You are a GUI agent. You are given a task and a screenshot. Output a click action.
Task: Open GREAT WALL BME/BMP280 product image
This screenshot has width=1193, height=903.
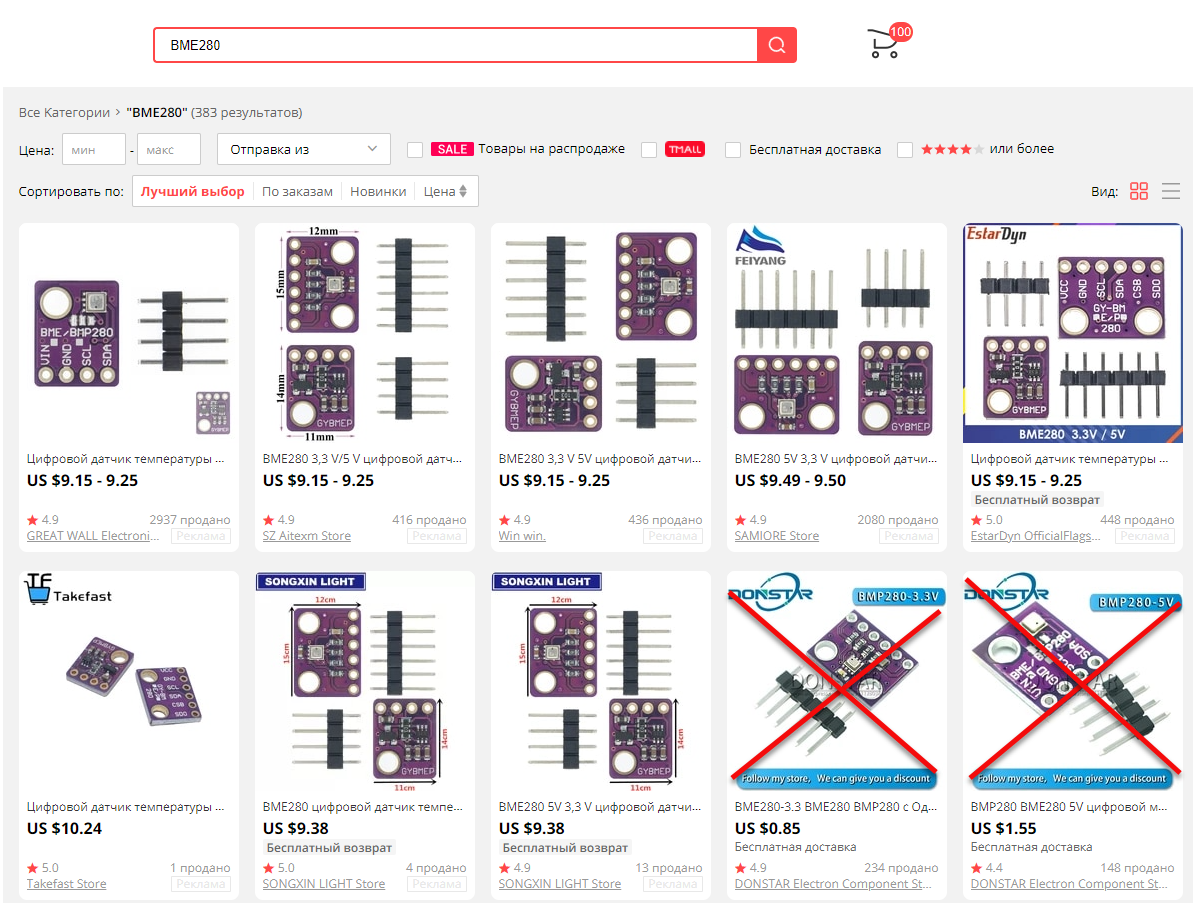[129, 333]
